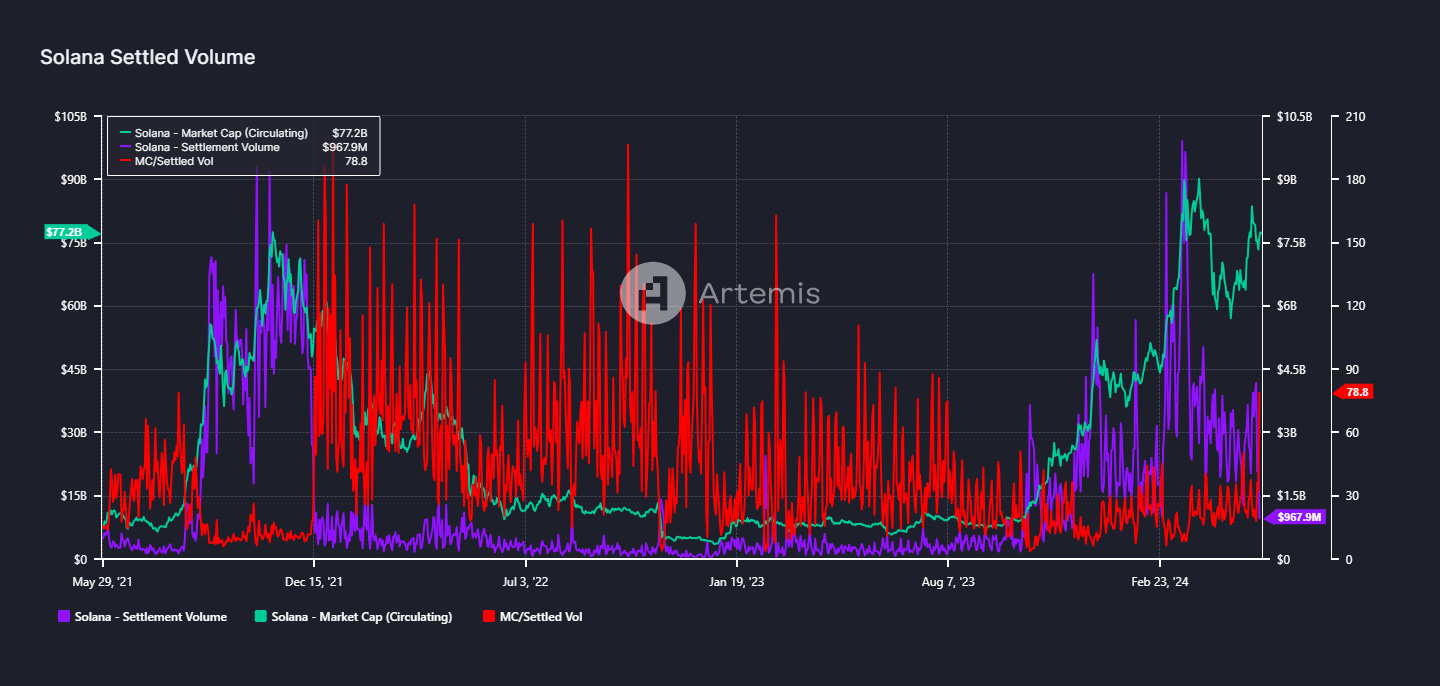Screen dimensions: 1440x686
Task: Click the red 78.8 axis value tag
Action: 1354,393
